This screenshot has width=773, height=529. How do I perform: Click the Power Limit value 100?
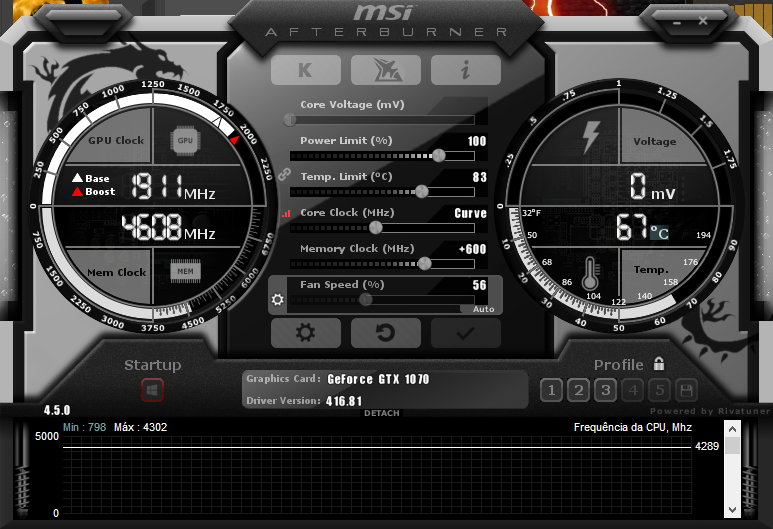pyautogui.click(x=477, y=141)
